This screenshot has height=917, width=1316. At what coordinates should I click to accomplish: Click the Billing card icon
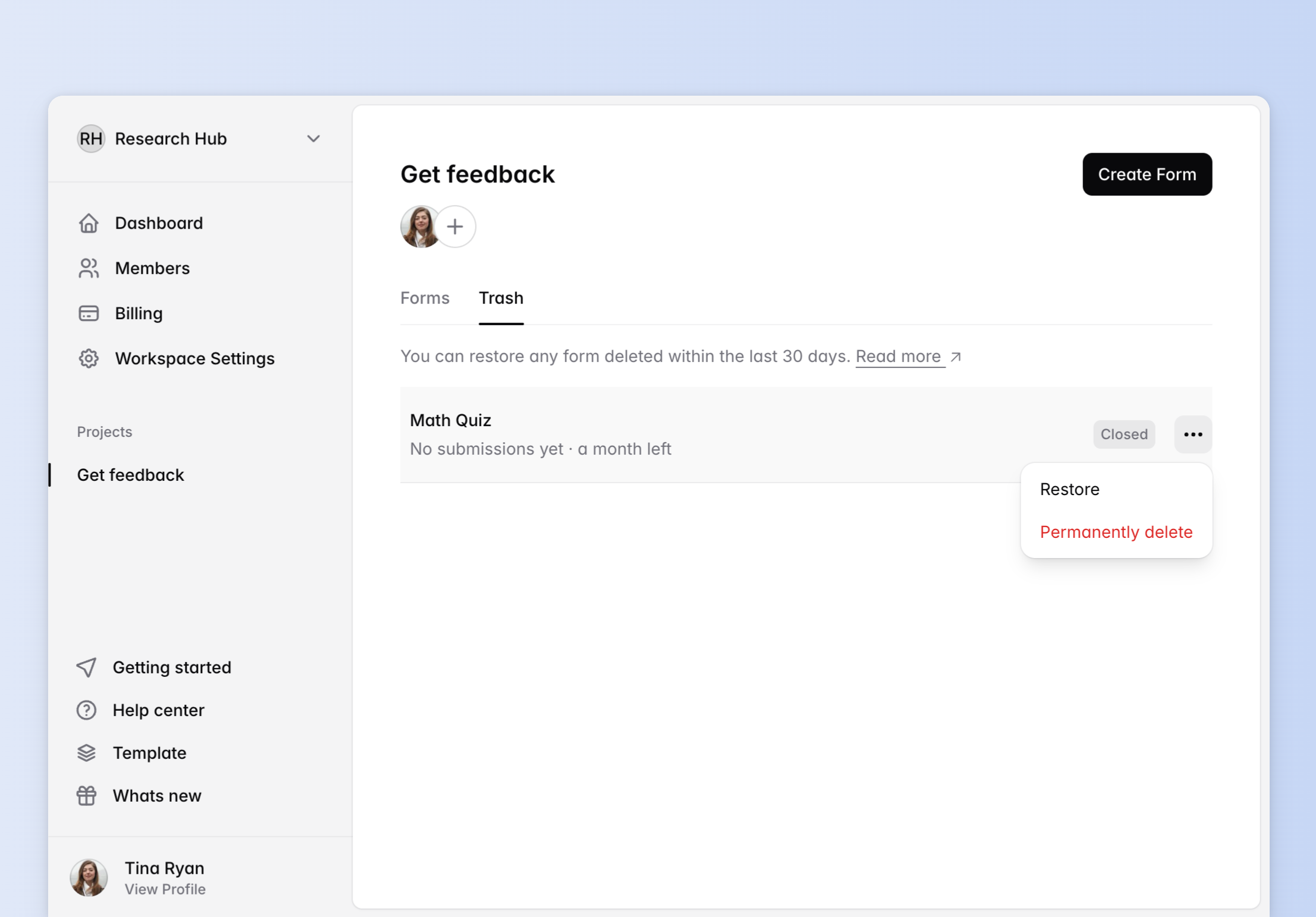click(89, 313)
